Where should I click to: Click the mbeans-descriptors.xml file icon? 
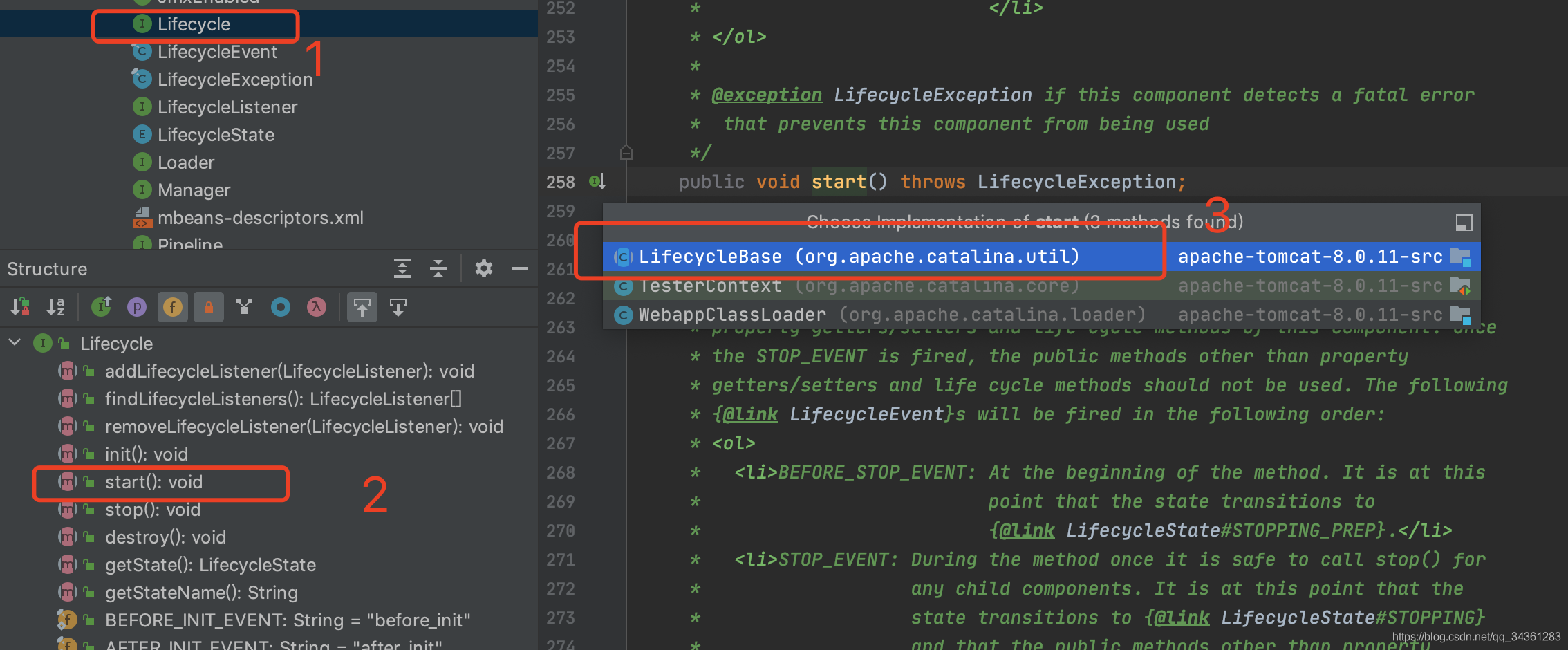point(142,217)
